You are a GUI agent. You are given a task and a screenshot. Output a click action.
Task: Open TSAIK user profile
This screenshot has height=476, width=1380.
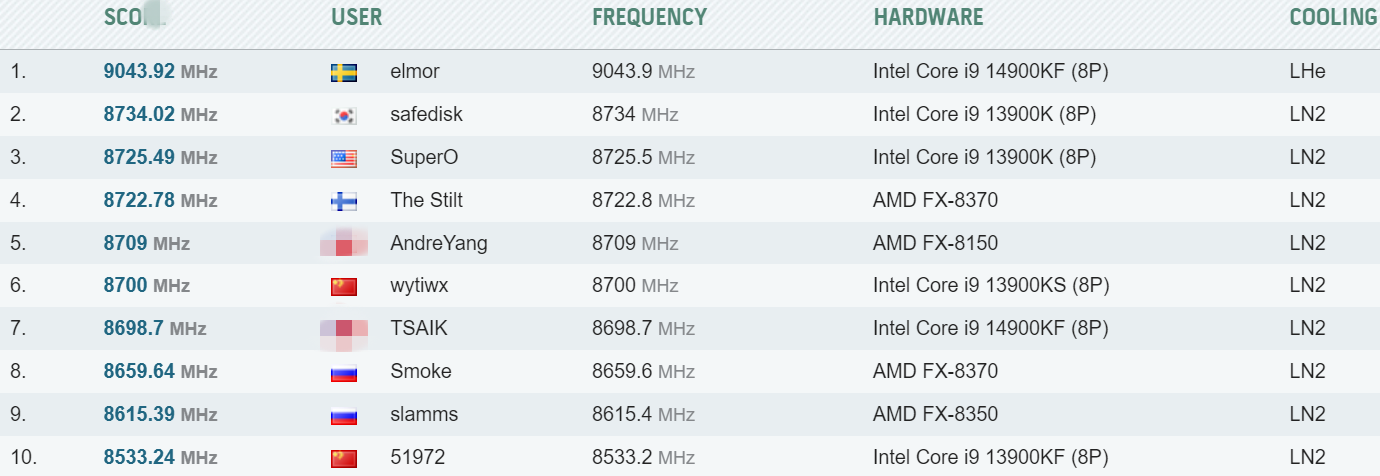click(420, 329)
